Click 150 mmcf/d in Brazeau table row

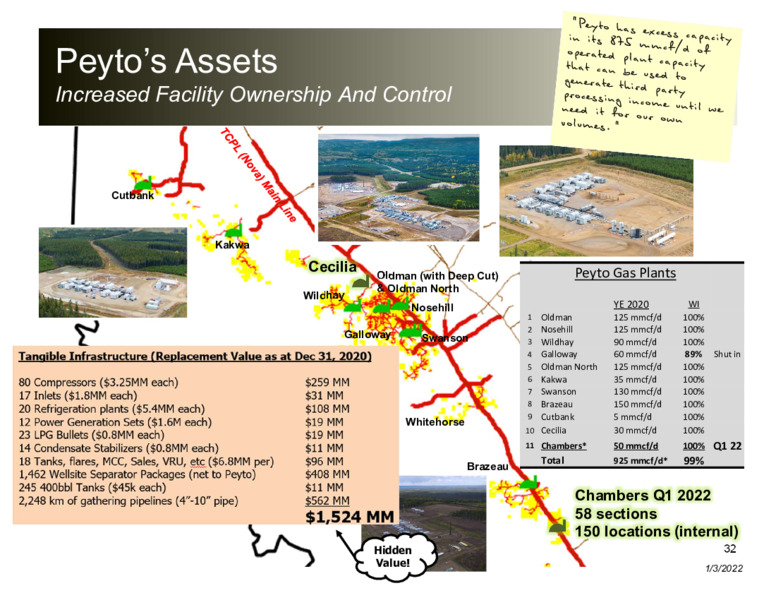pos(637,404)
